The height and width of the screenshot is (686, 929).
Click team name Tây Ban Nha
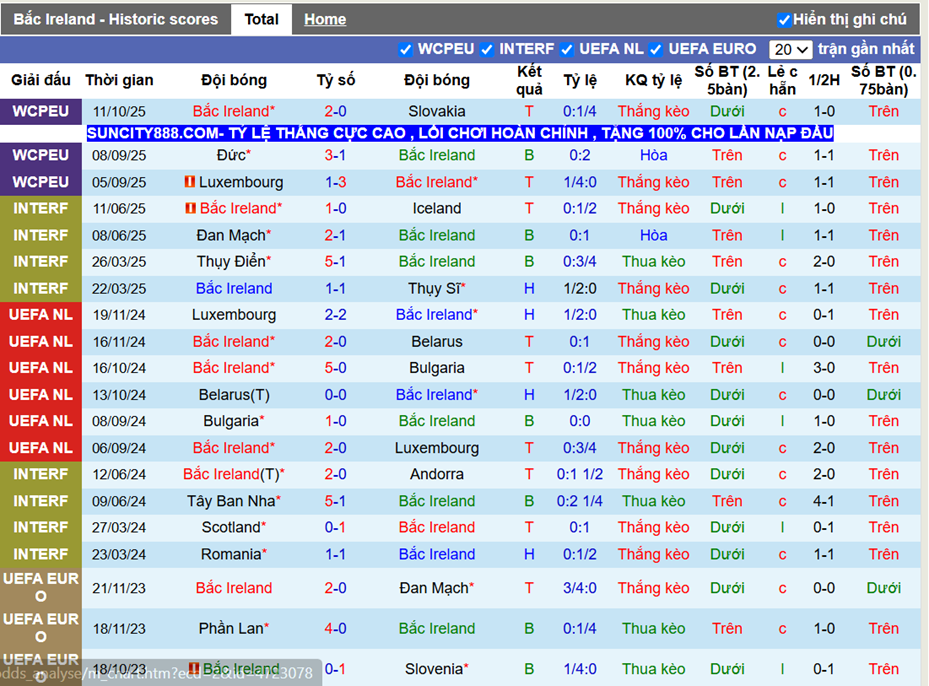233,501
